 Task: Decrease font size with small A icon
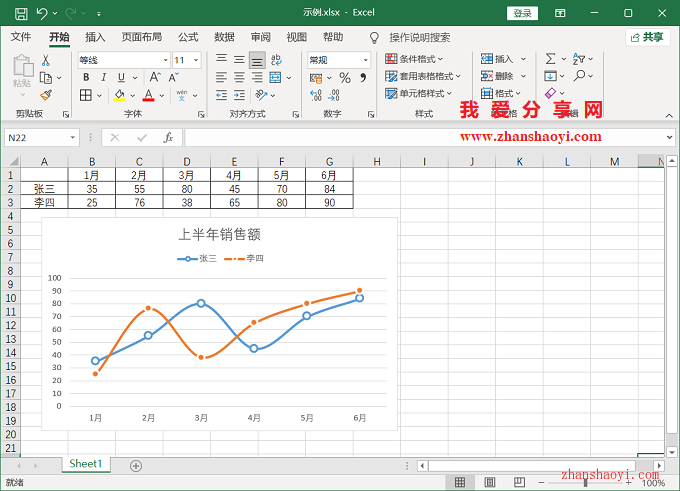pyautogui.click(x=173, y=77)
